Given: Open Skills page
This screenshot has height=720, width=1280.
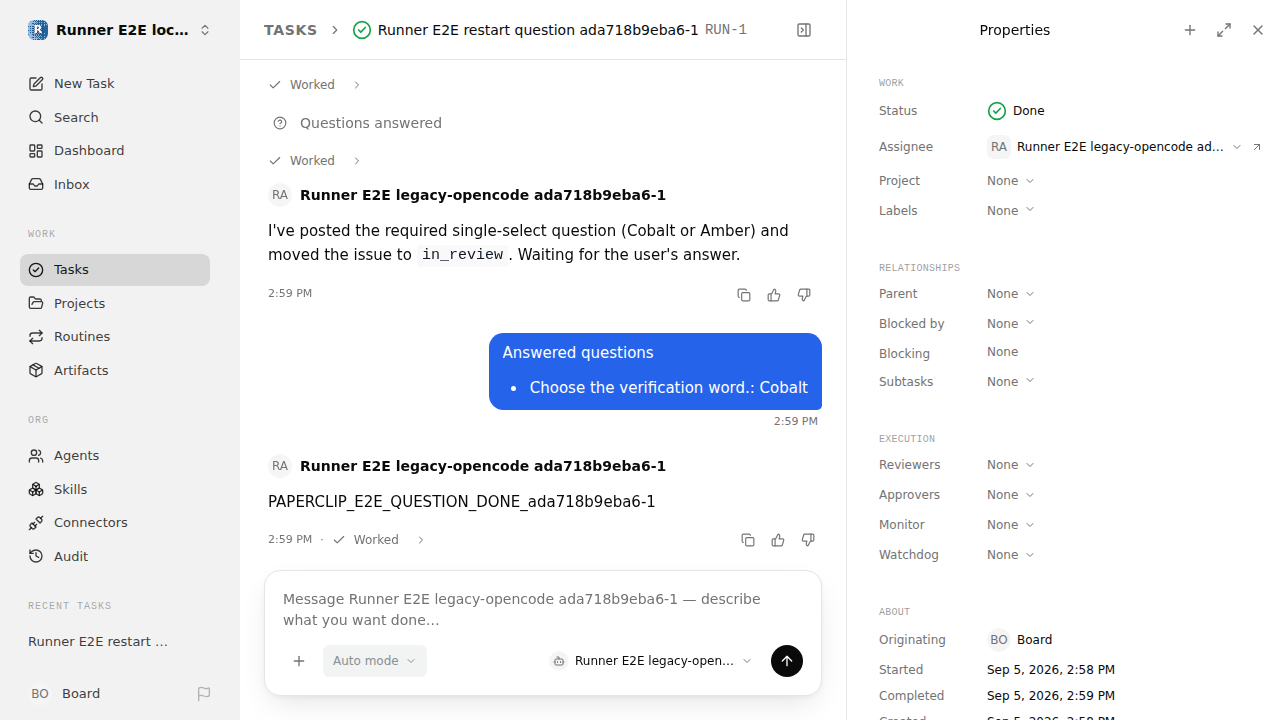Looking at the screenshot, I should pos(115,489).
